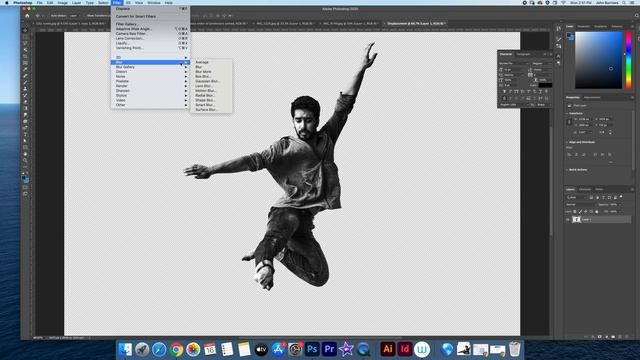Image resolution: width=640 pixels, height=360 pixels.
Task: Toggle All Caps in Character panel
Action: coord(516,91)
